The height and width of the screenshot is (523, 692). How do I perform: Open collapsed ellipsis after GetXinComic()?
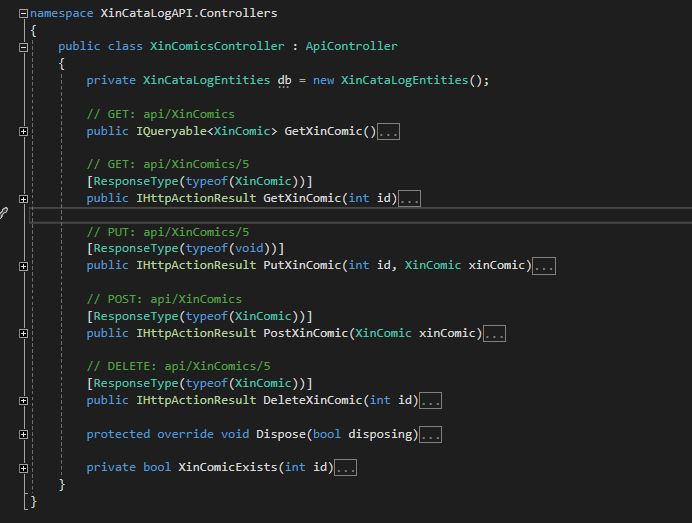[x=388, y=132]
